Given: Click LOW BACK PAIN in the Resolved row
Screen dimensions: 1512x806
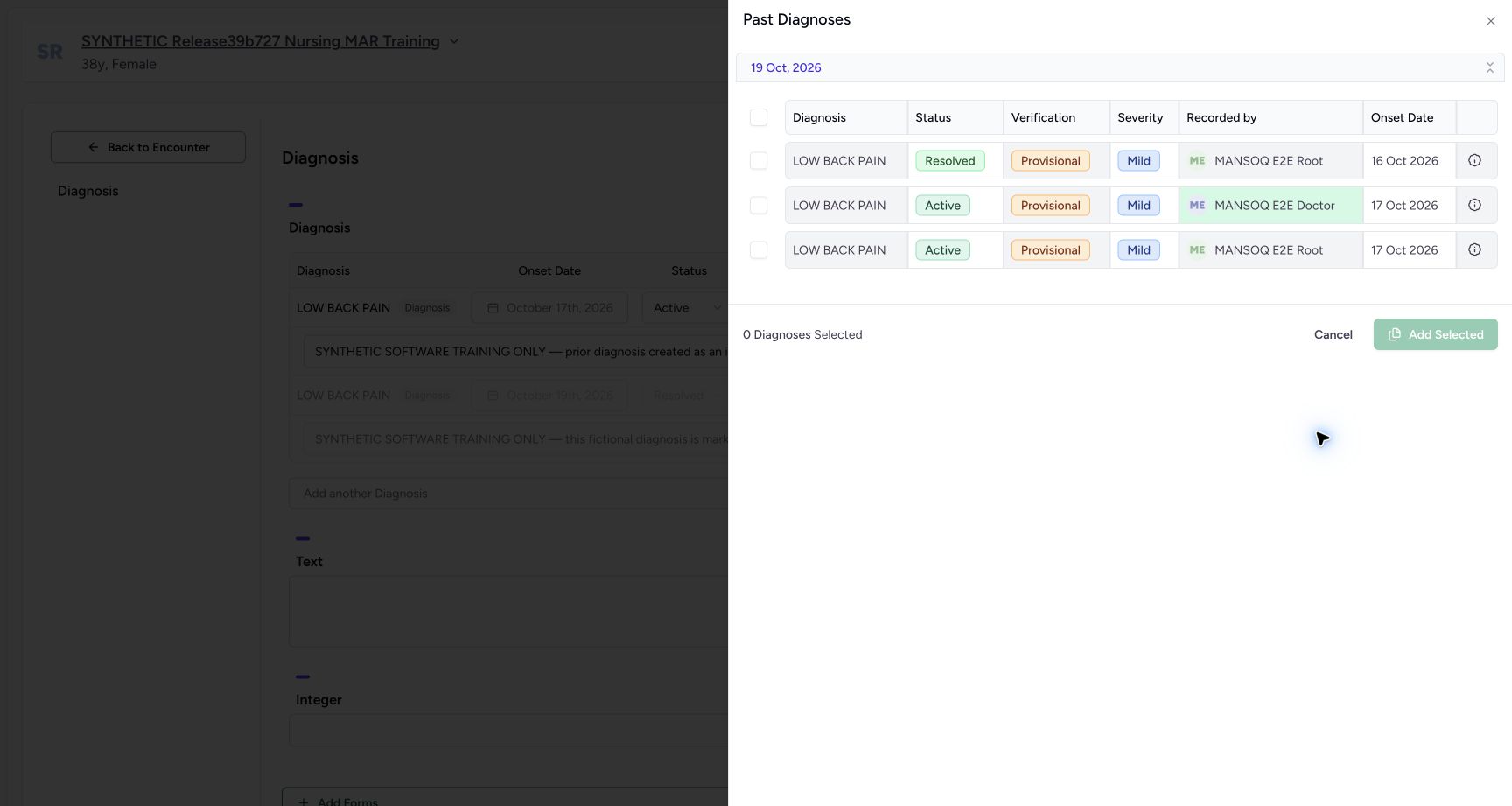Looking at the screenshot, I should [839, 161].
